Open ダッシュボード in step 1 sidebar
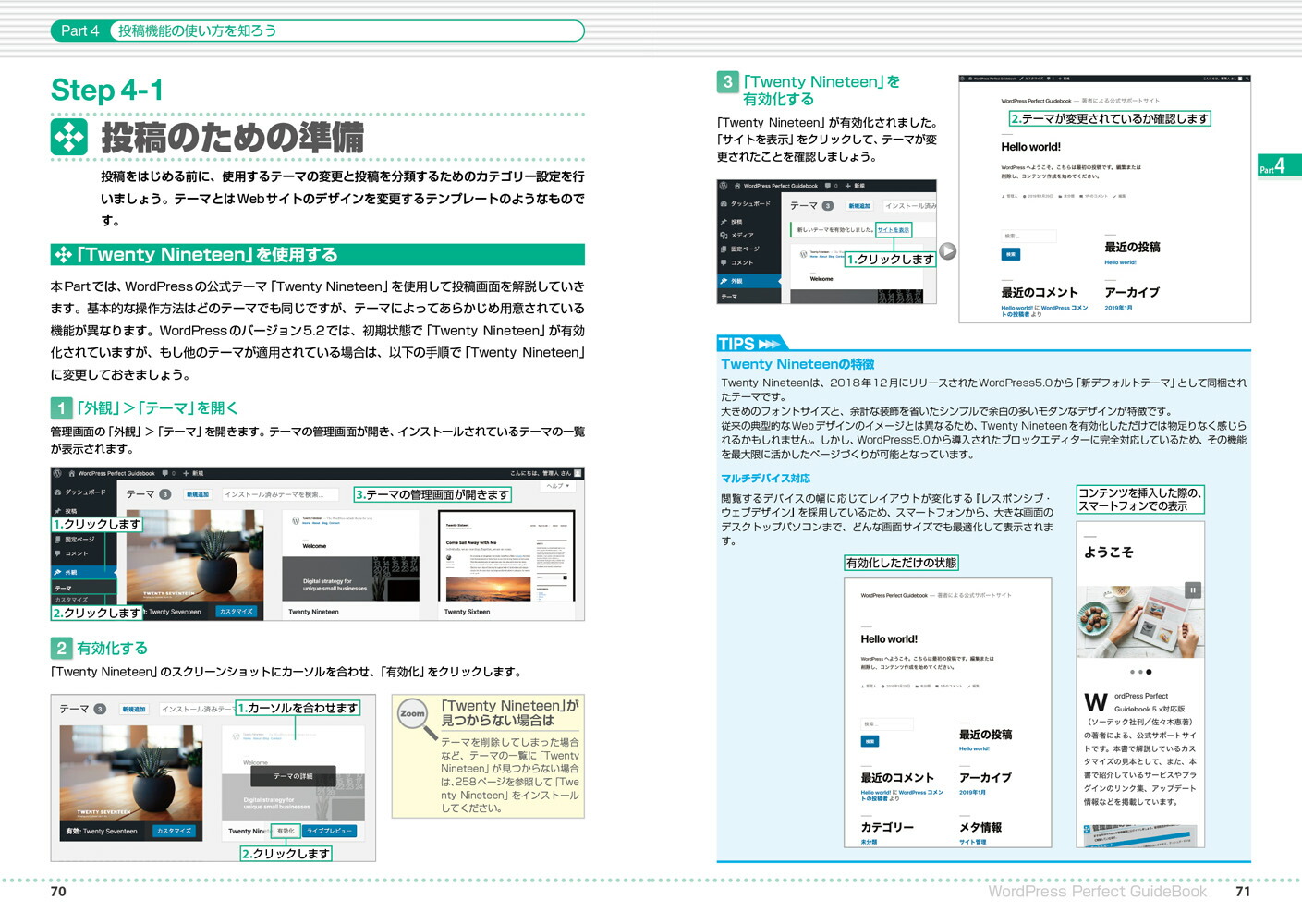The image size is (1302, 924). 80,492
